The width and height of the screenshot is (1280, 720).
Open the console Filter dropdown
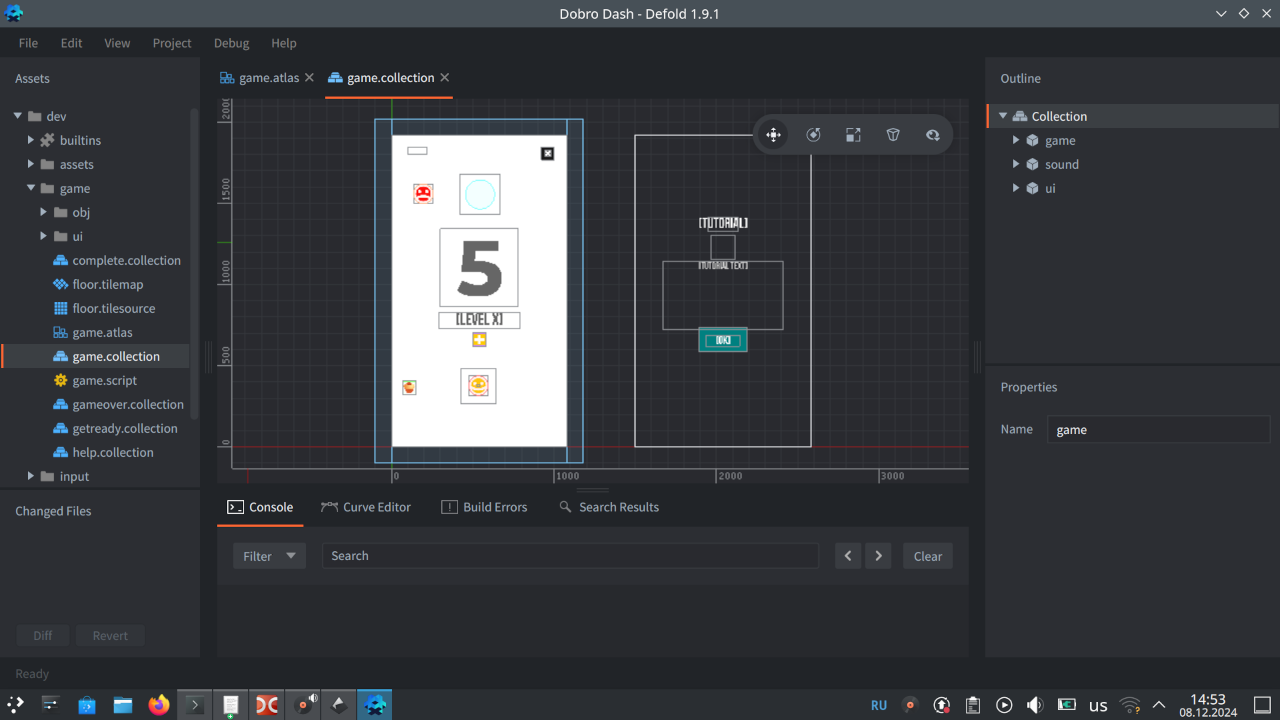[x=269, y=556]
